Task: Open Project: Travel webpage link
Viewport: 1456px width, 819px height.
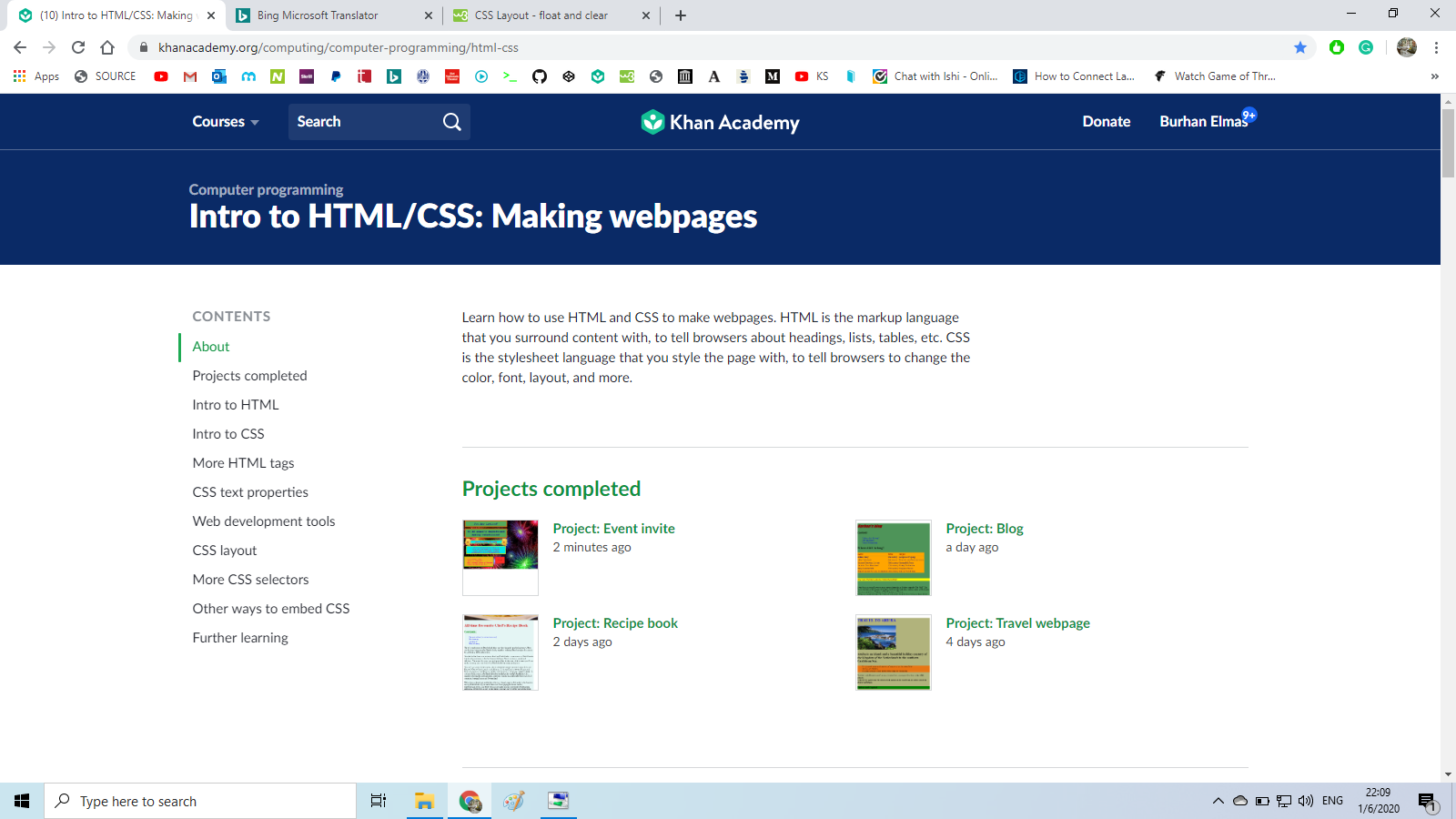Action: pyautogui.click(x=1018, y=623)
